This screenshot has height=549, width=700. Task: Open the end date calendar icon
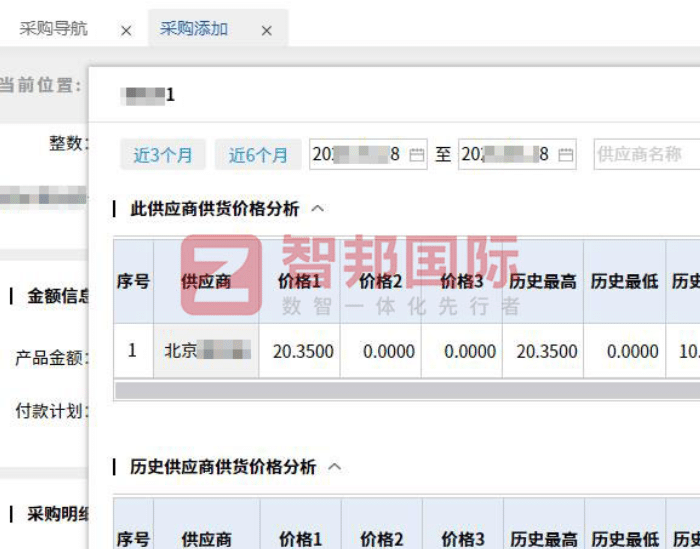click(x=566, y=155)
